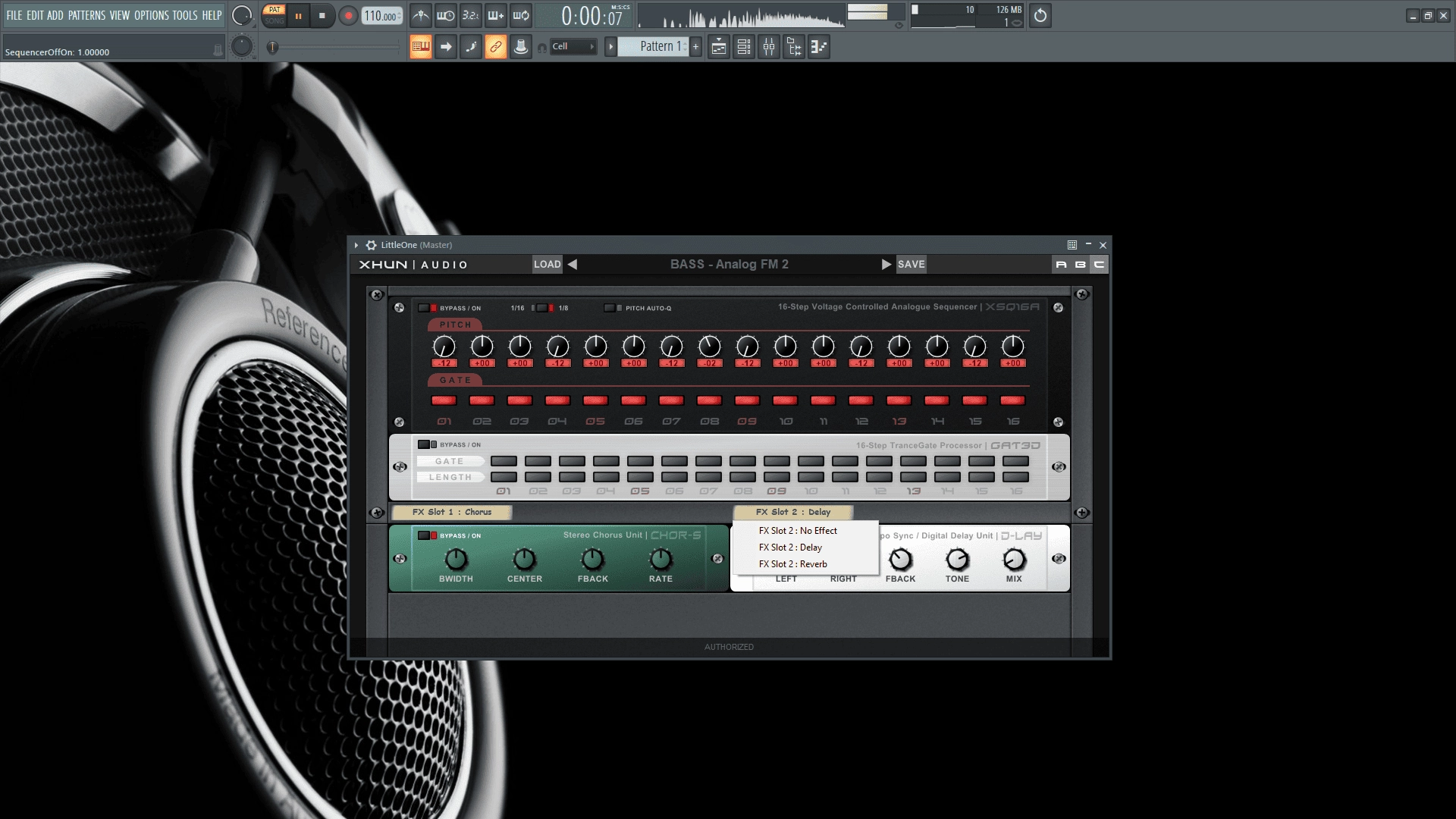Screen dimensions: 1456x819
Task: Toggle the auto-scrolling arrow icon
Action: (446, 47)
